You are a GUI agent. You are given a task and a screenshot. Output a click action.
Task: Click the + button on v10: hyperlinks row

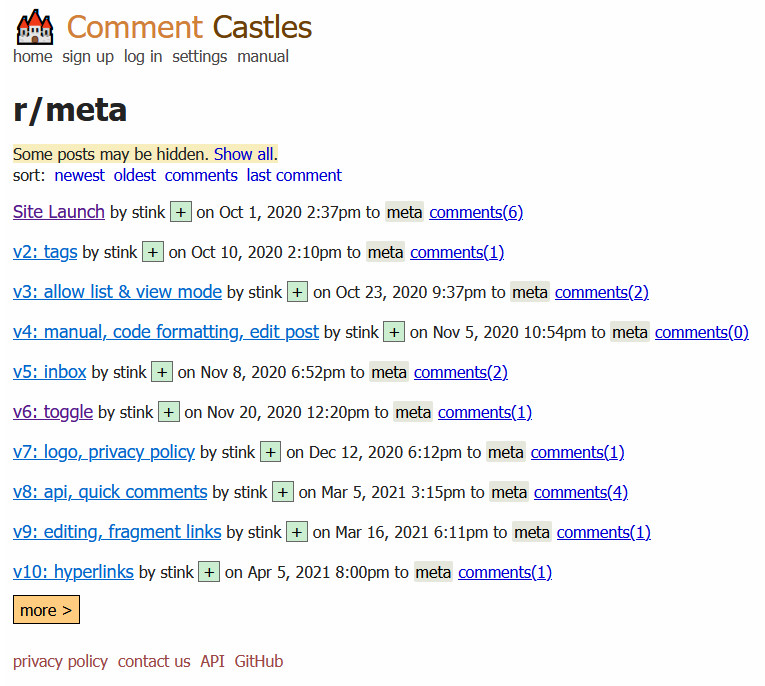(x=209, y=572)
